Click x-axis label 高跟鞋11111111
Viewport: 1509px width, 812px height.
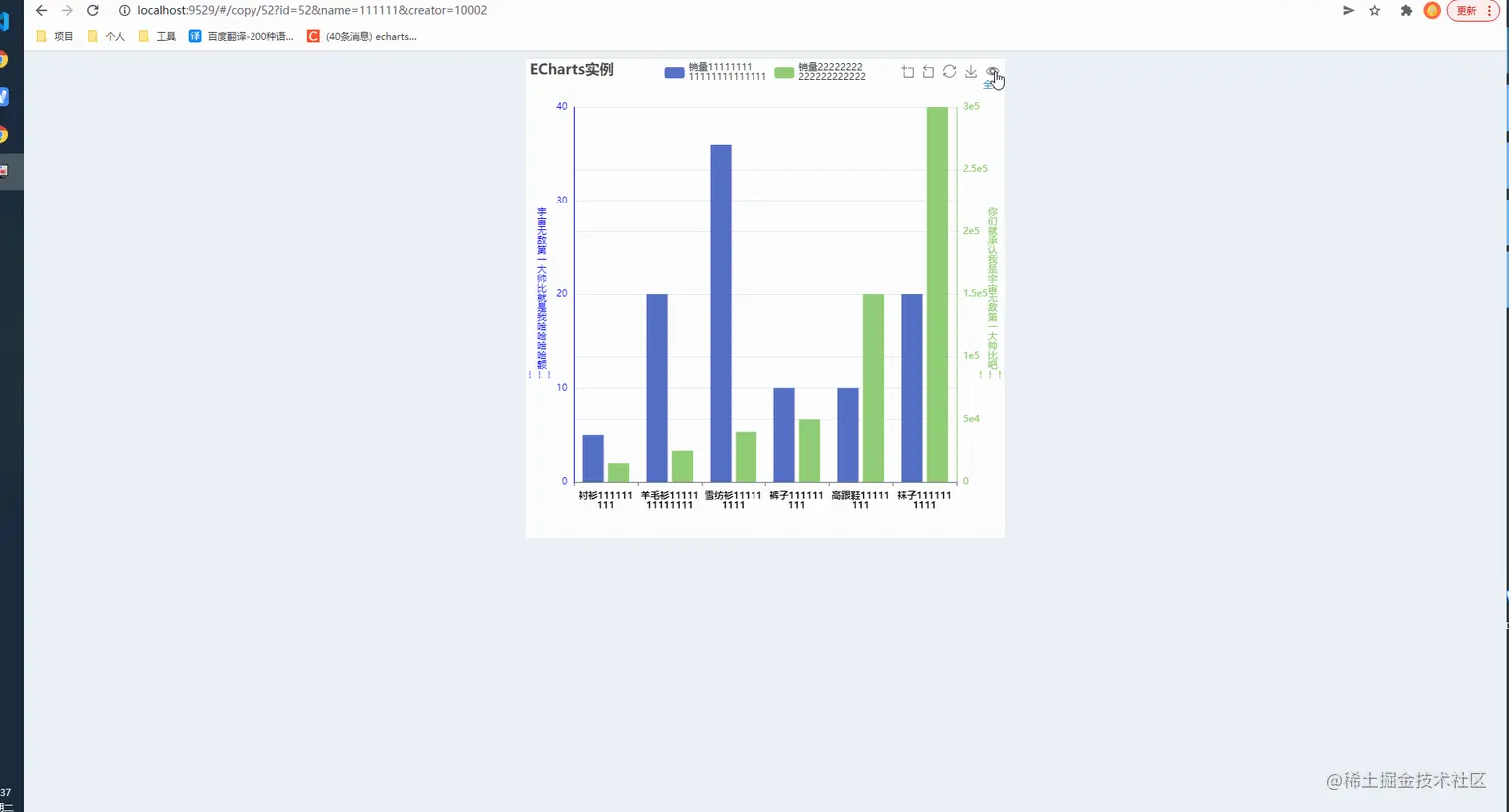pyautogui.click(x=860, y=500)
